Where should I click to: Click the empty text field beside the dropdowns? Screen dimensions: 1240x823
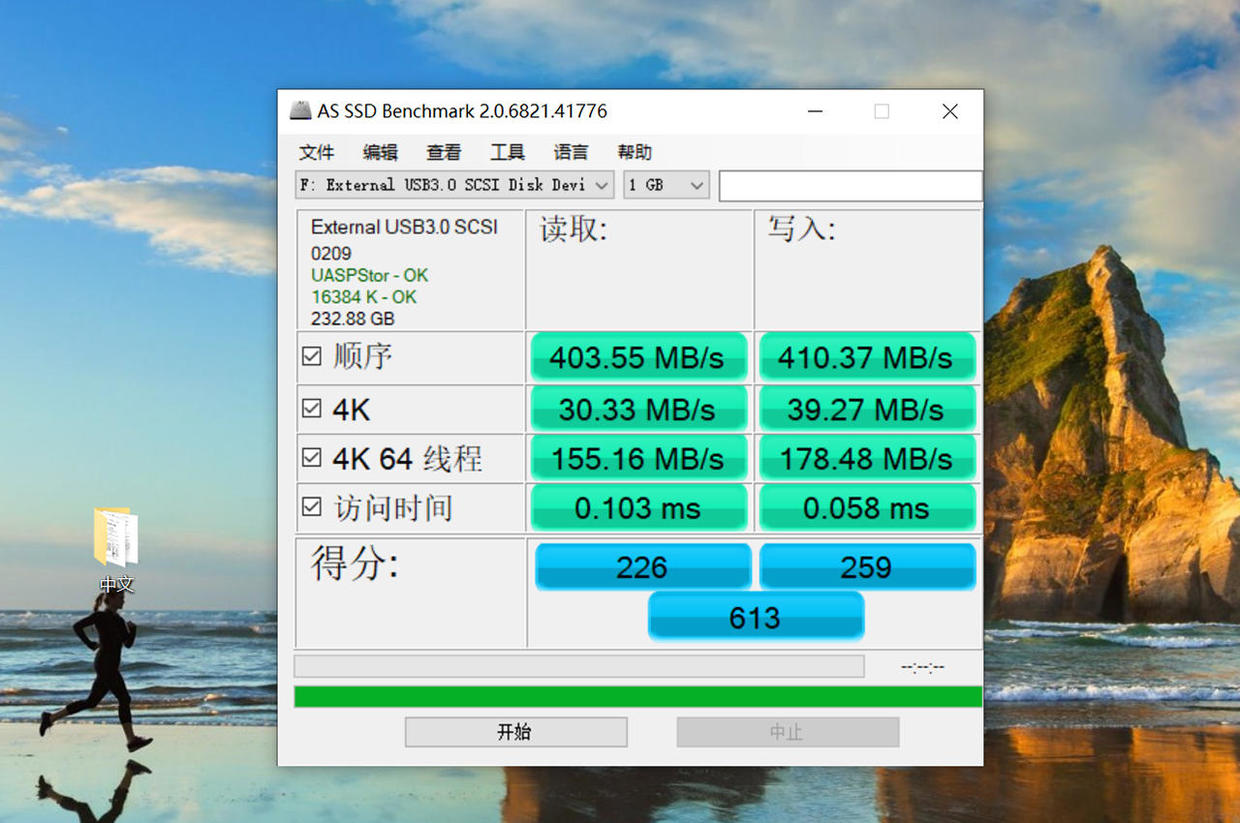(850, 185)
